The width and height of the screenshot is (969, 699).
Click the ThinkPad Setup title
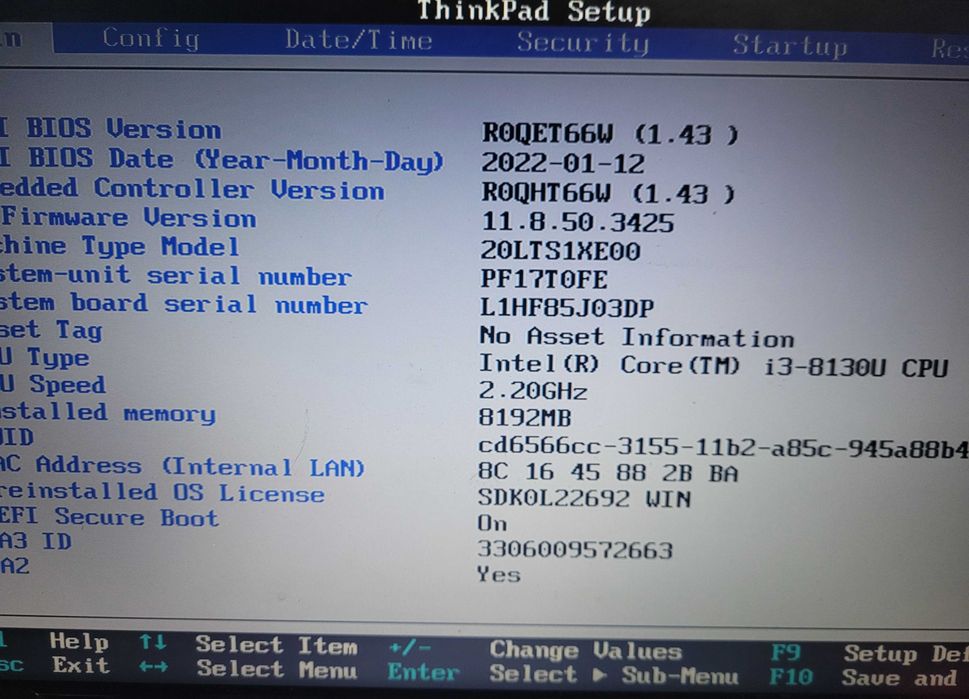(x=534, y=12)
